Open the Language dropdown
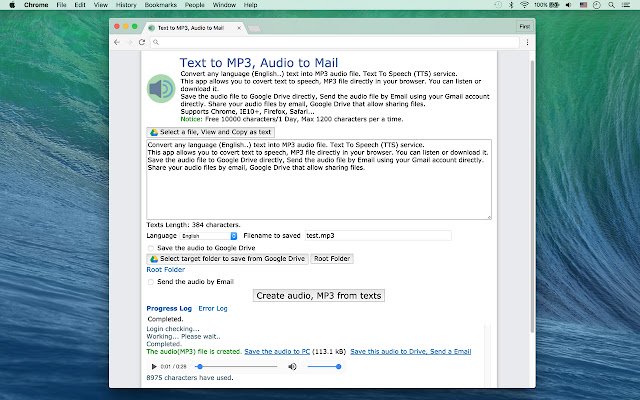Viewport: 640px width, 400px height. tap(209, 236)
